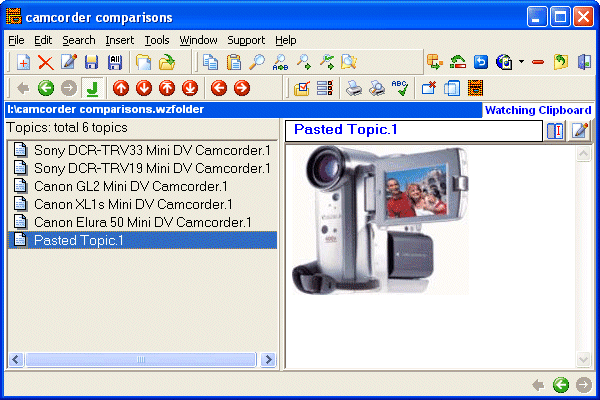This screenshot has height=400, width=600.
Task: Open the Tools menu
Action: pos(157,40)
